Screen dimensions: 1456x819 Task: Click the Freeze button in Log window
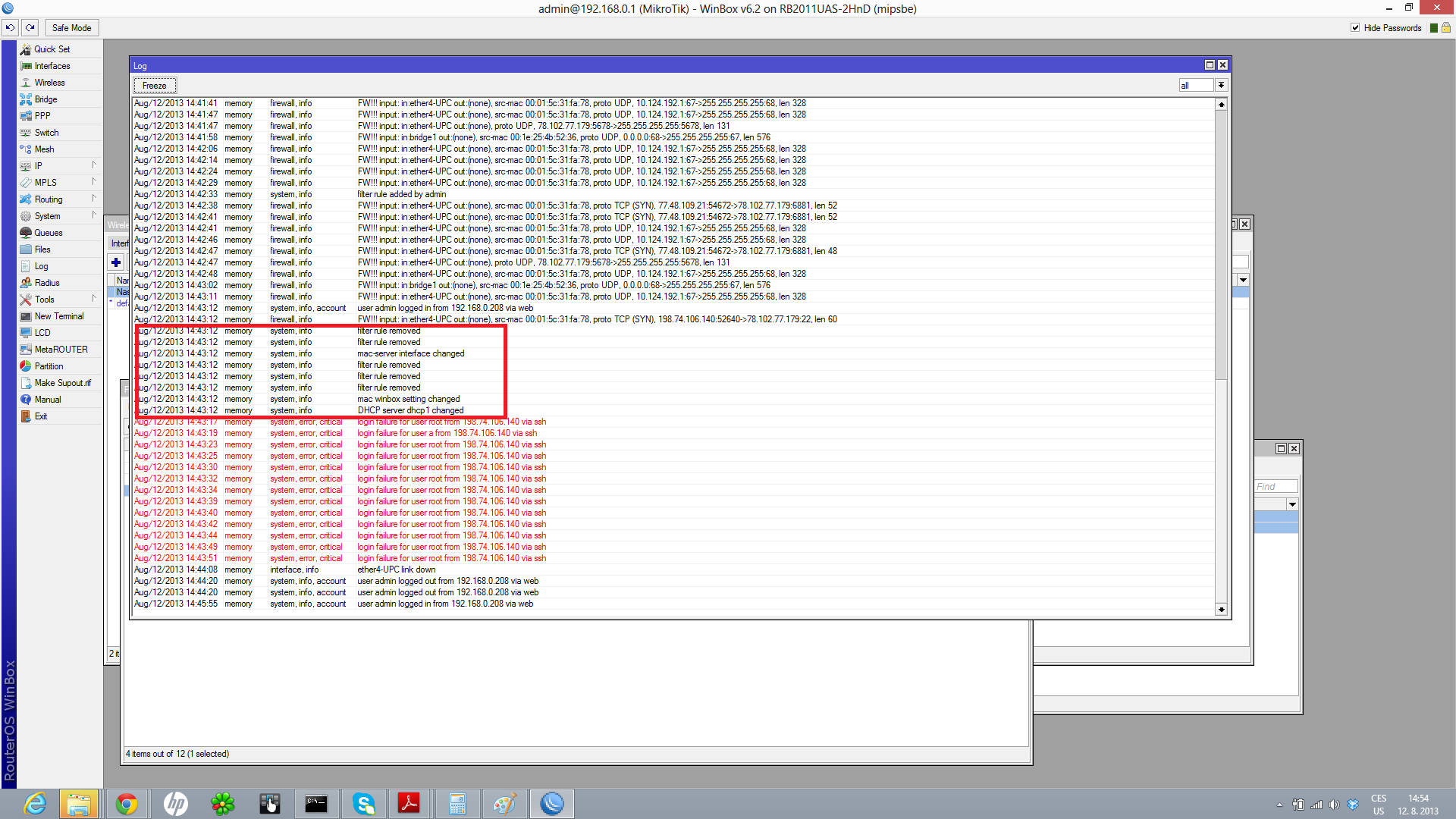pyautogui.click(x=154, y=85)
